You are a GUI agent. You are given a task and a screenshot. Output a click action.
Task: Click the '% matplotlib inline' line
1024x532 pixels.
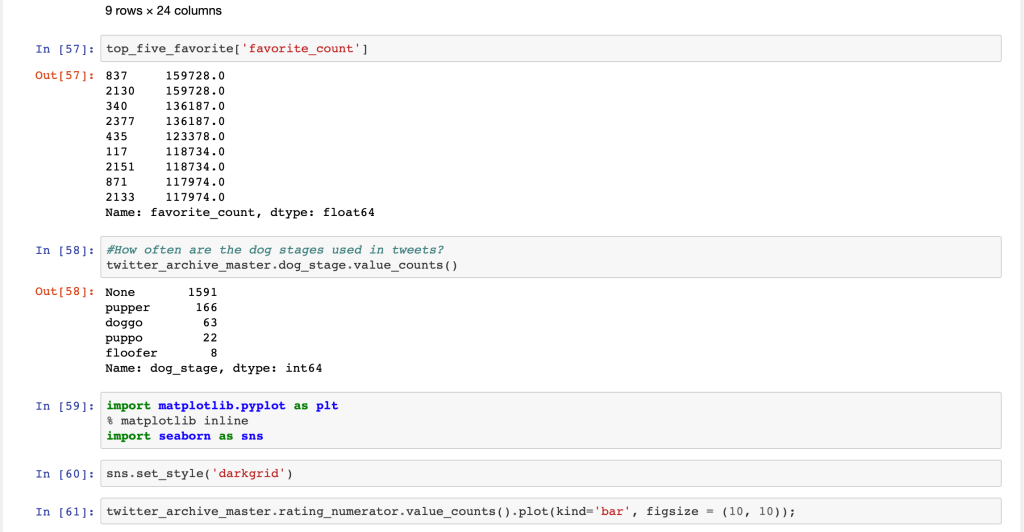pyautogui.click(x=177, y=421)
